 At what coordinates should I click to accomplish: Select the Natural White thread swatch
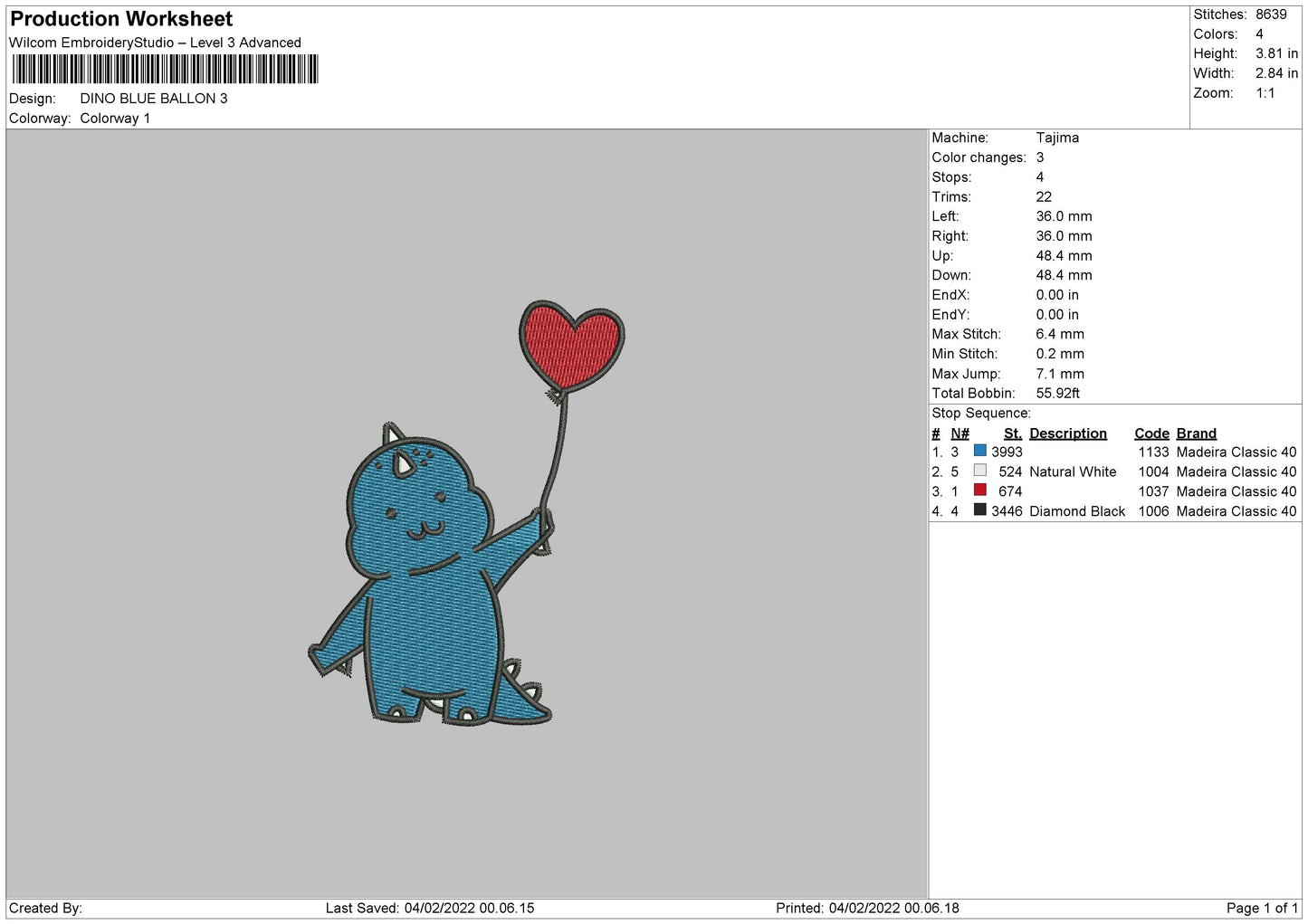tap(979, 471)
